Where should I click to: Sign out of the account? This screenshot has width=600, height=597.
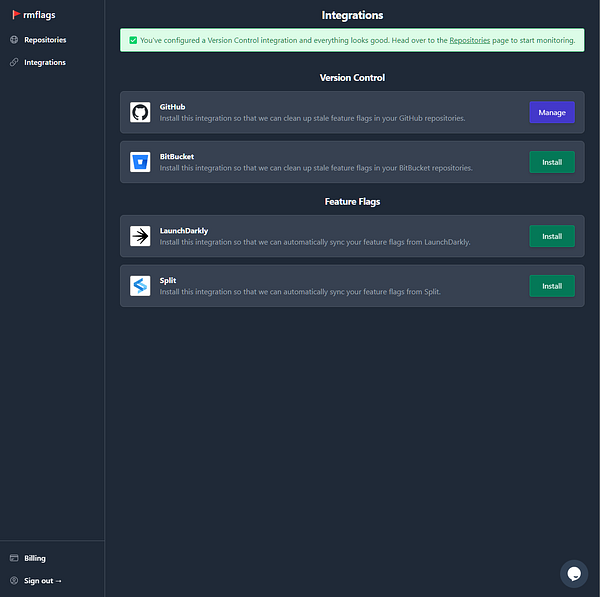point(42,581)
